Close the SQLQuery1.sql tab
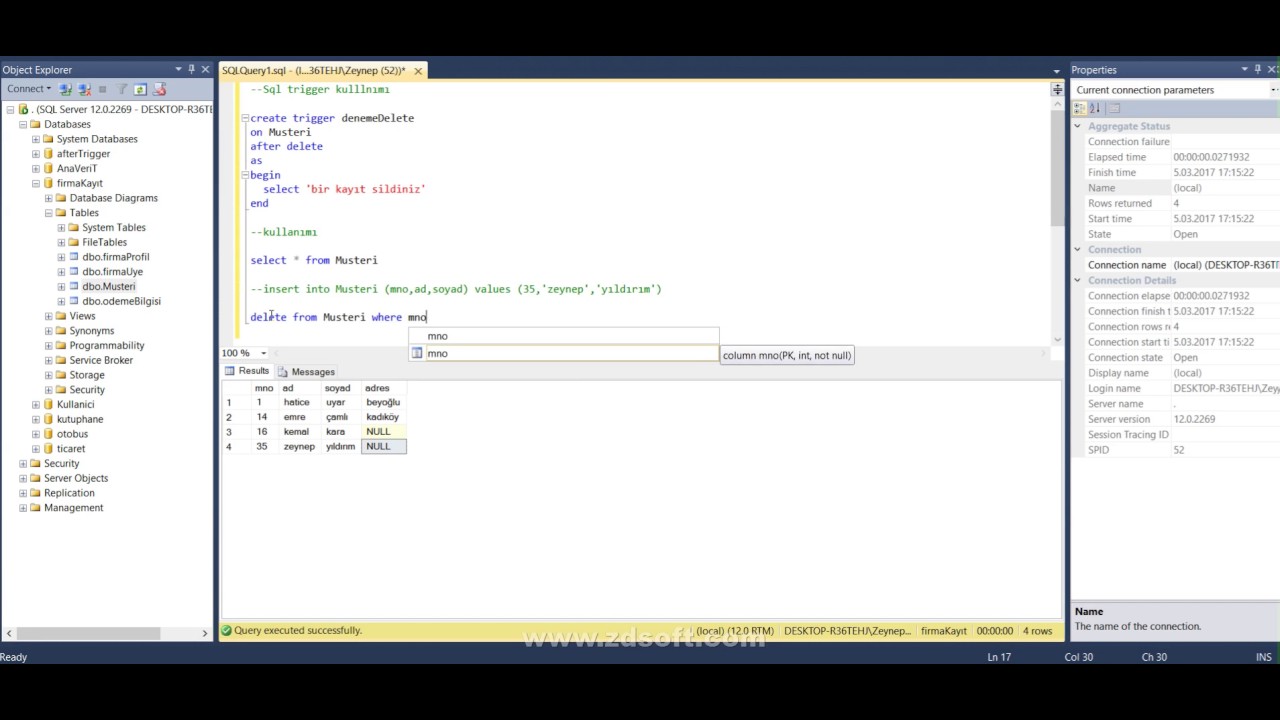The width and height of the screenshot is (1280, 720). [418, 70]
